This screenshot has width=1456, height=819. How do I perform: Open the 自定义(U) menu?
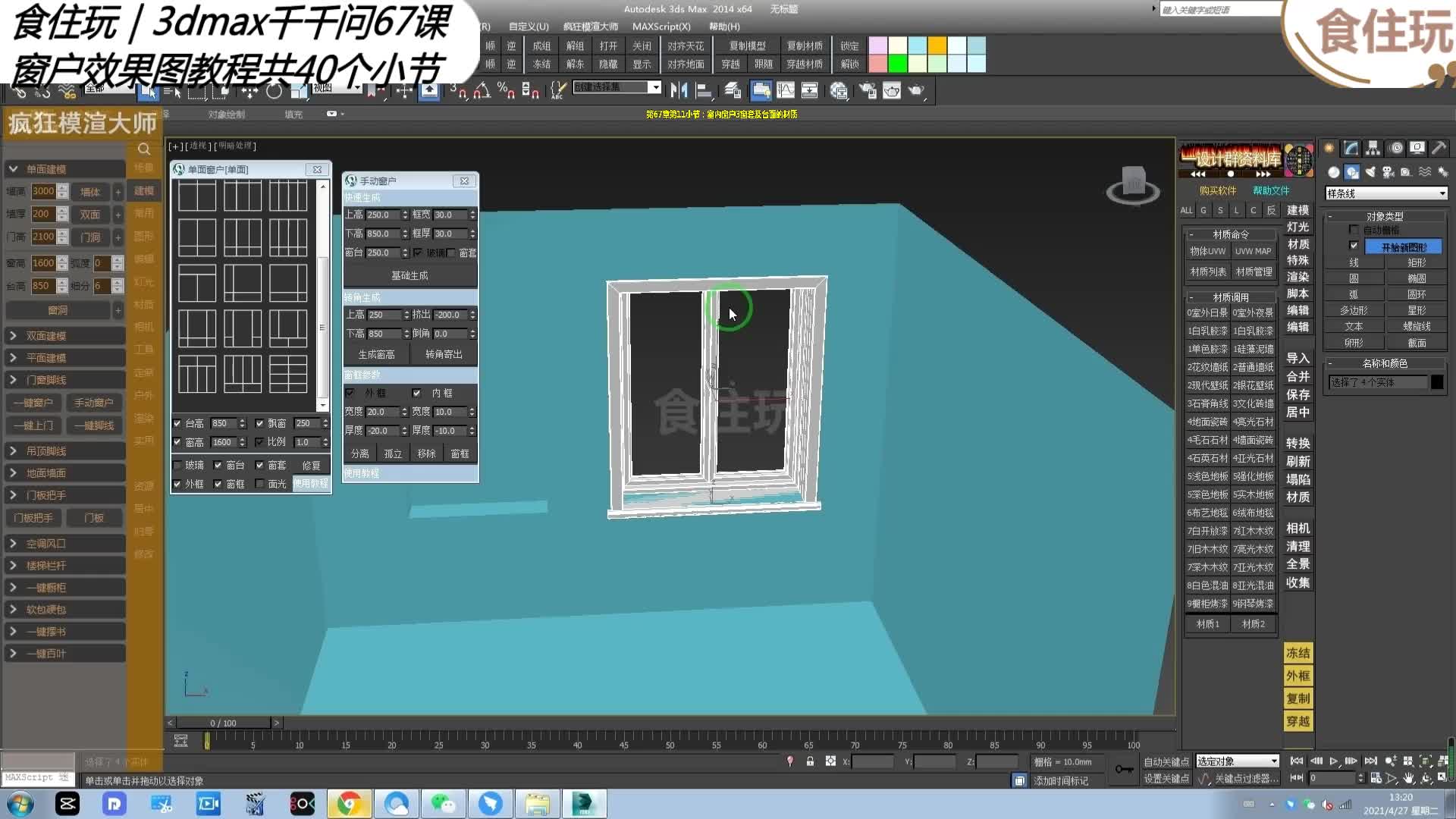(529, 26)
